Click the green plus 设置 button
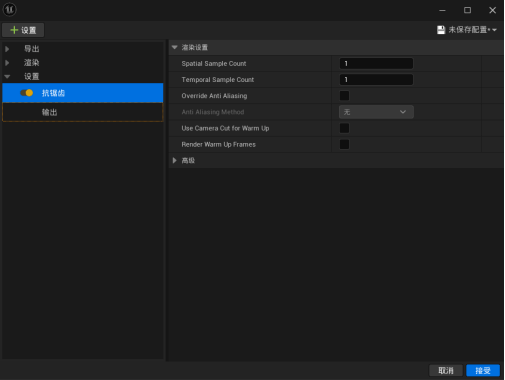Screen dimensions: 505x380 tap(23, 30)
